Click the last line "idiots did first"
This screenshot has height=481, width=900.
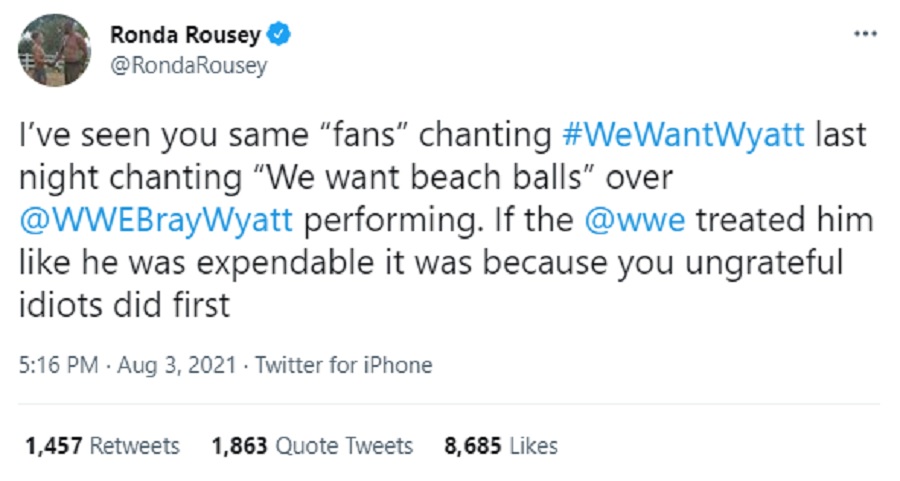coord(126,305)
